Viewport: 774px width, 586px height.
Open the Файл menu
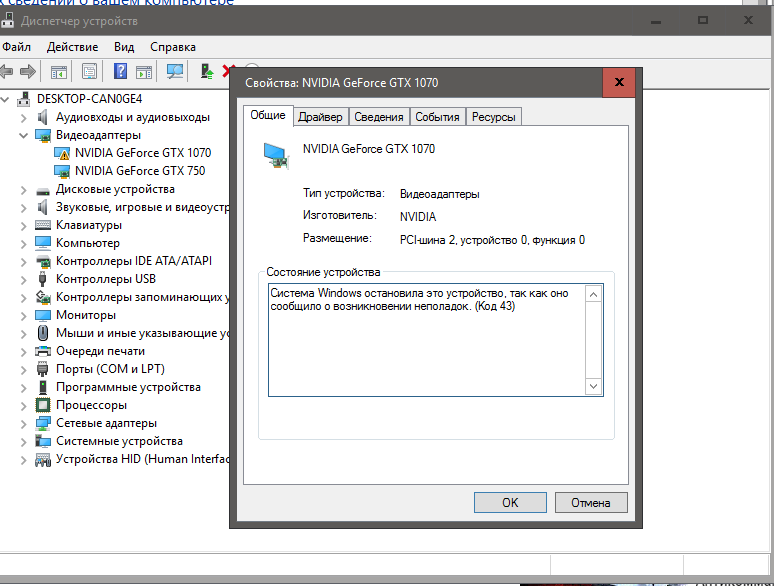coord(16,47)
